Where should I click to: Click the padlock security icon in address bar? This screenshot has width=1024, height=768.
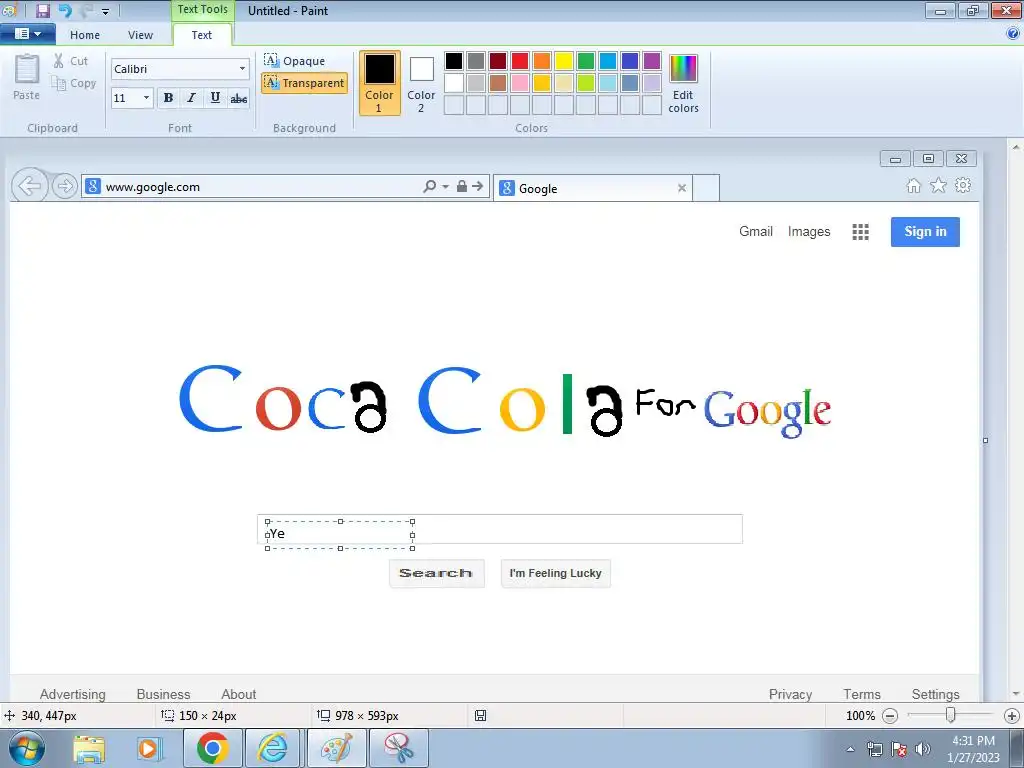pos(462,186)
